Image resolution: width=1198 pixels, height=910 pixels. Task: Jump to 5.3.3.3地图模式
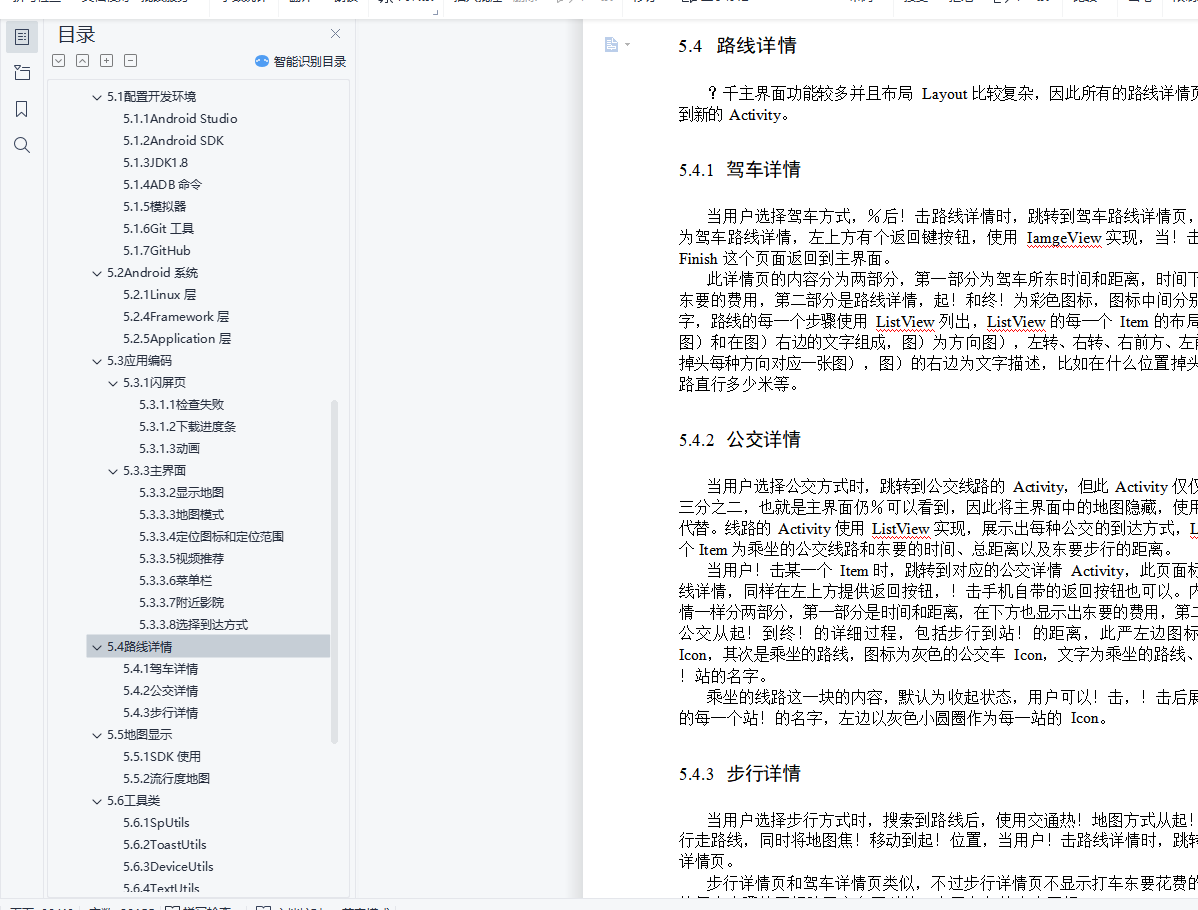[x=181, y=515]
